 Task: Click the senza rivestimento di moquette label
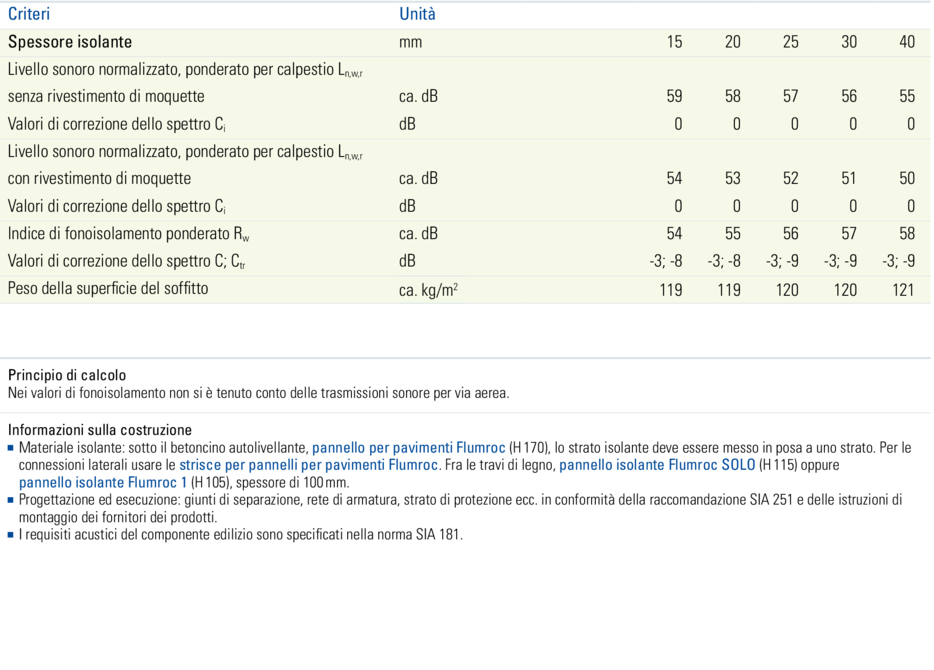106,97
